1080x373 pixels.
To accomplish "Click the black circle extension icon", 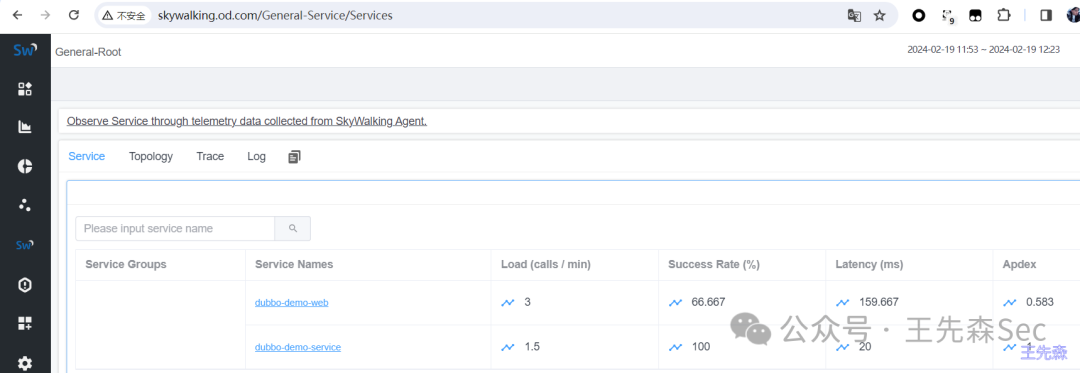I will 919,15.
